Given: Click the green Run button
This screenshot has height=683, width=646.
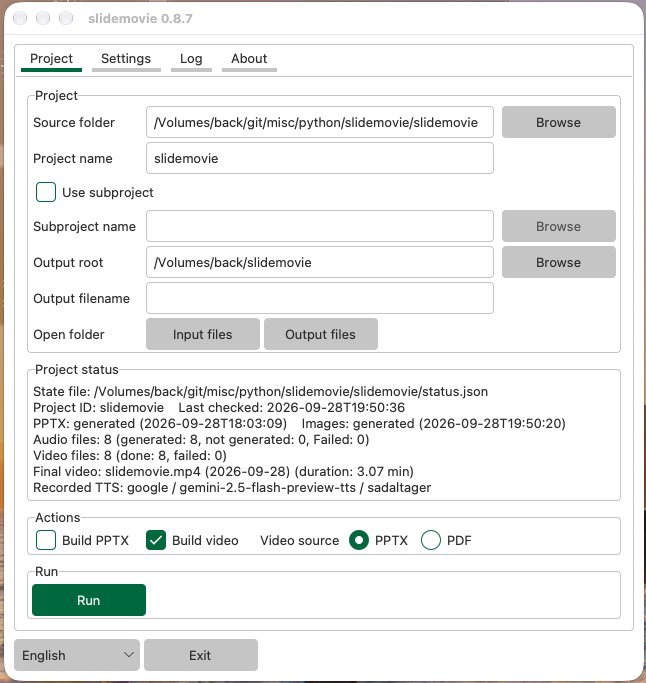Looking at the screenshot, I should tap(89, 600).
